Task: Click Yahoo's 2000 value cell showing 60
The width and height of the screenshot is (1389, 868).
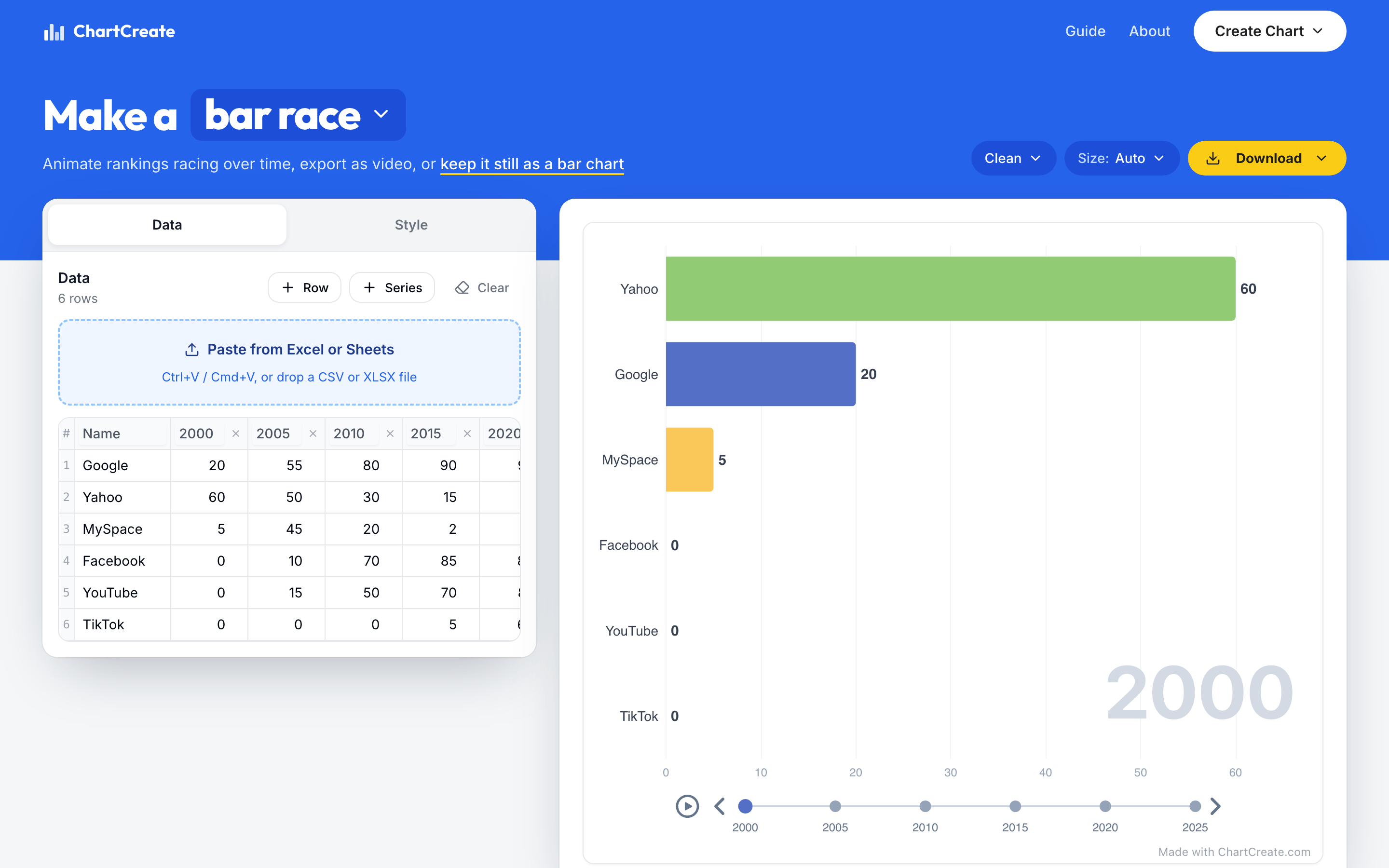Action: click(x=209, y=497)
